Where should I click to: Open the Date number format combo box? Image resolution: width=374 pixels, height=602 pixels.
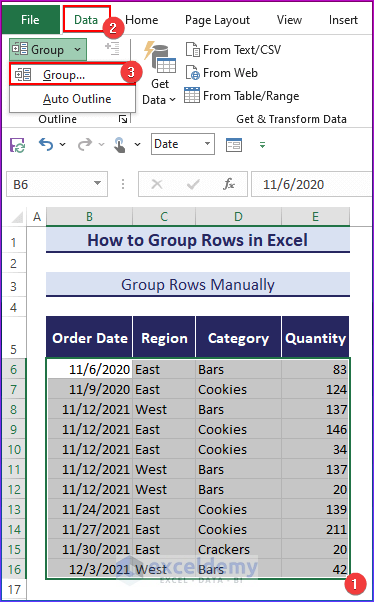pyautogui.click(x=183, y=144)
